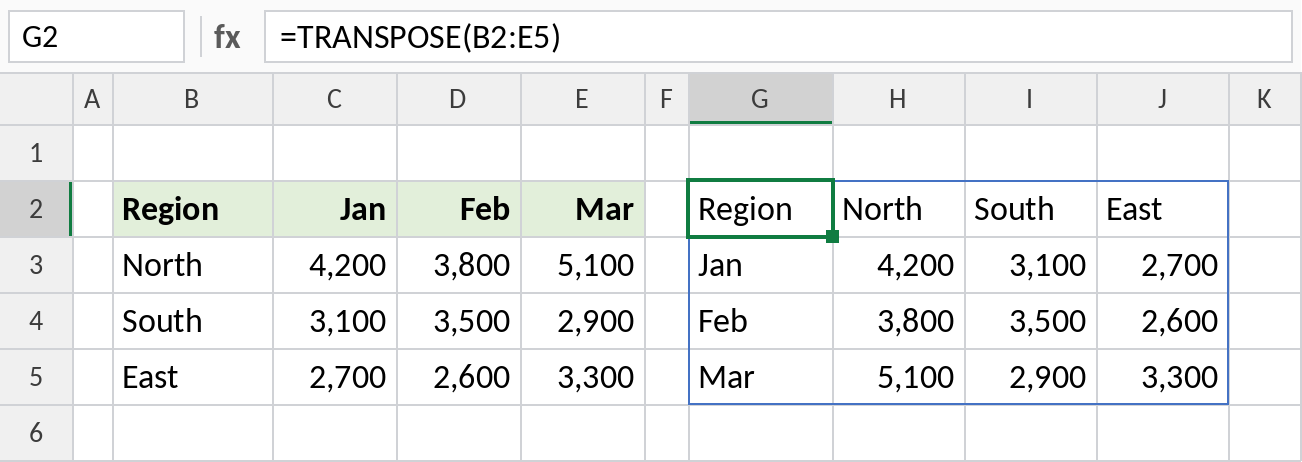Viewport: 1302px width, 462px height.
Task: Select column C header
Action: pyautogui.click(x=335, y=99)
